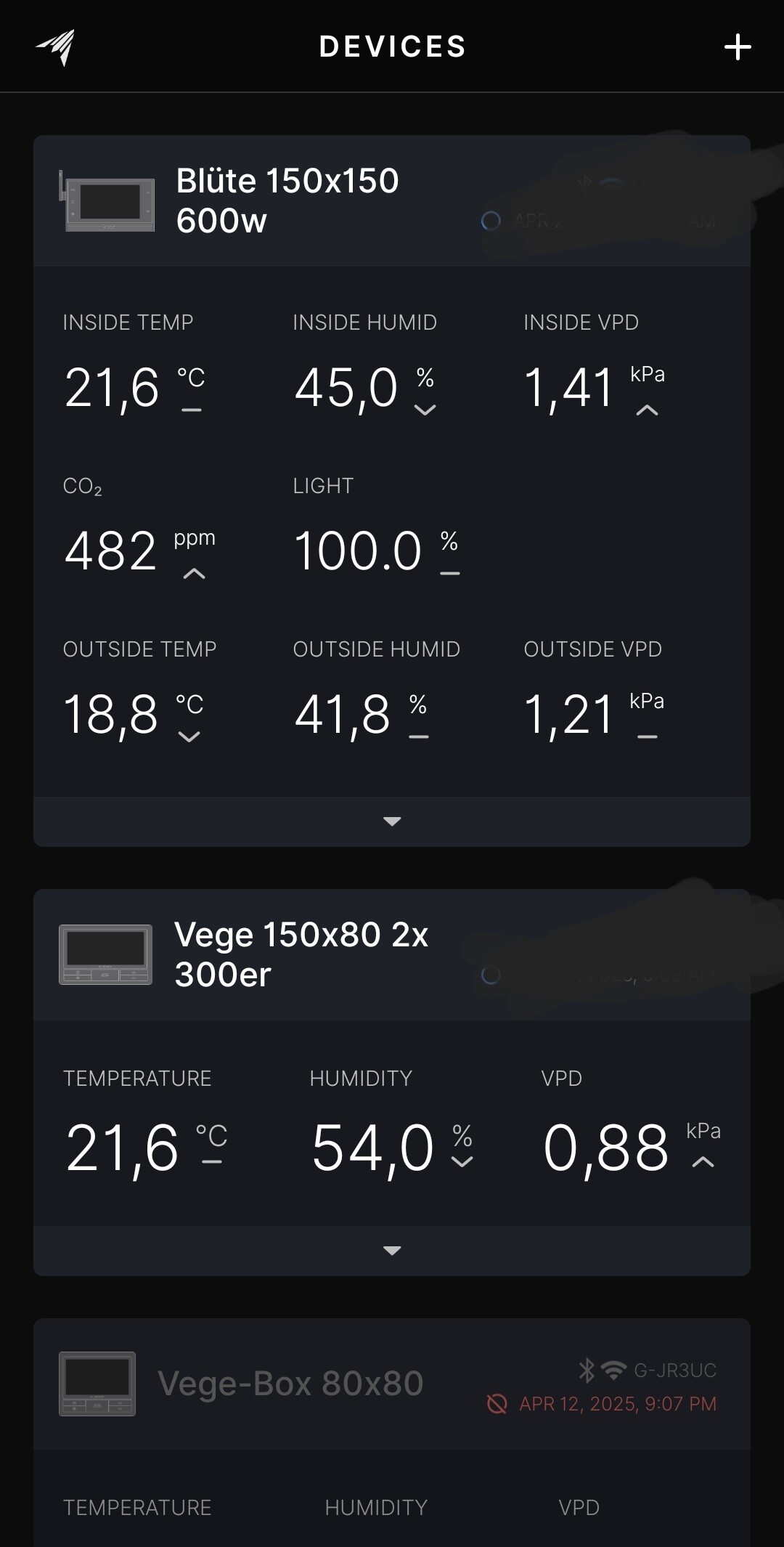
Task: Tap the light 100.0 % value
Action: click(358, 551)
